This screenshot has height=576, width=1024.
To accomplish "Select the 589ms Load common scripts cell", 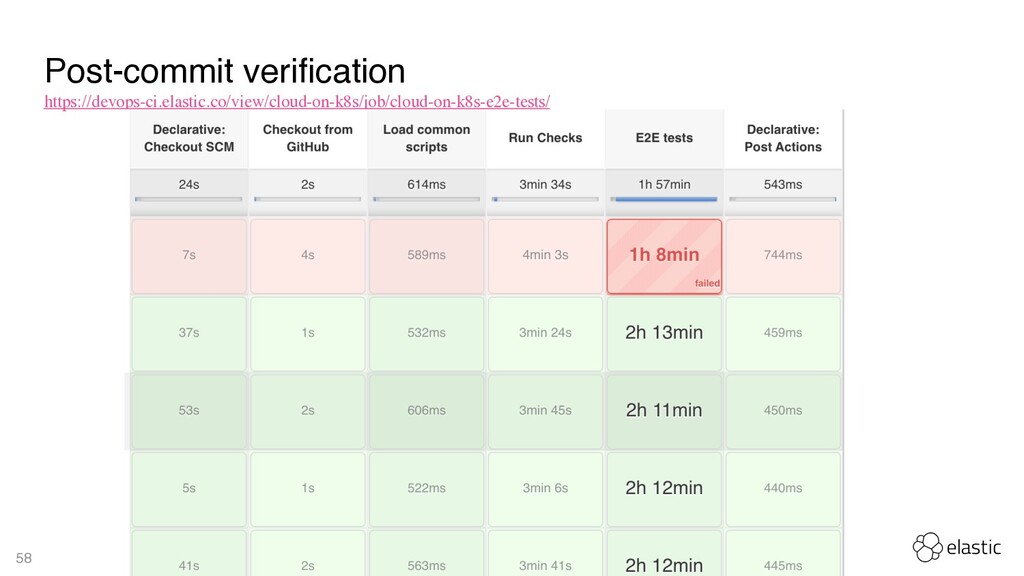I will tap(426, 256).
